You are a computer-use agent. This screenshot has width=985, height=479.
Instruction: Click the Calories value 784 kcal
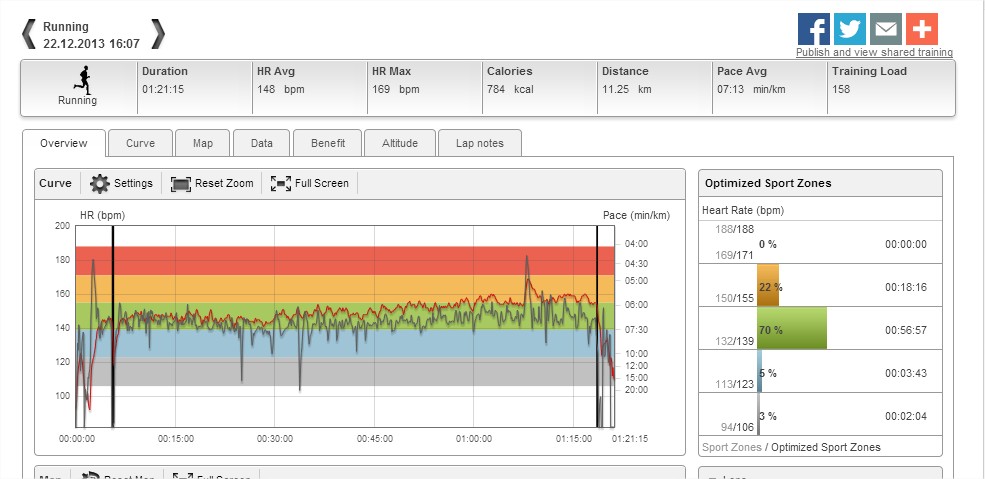pos(510,89)
